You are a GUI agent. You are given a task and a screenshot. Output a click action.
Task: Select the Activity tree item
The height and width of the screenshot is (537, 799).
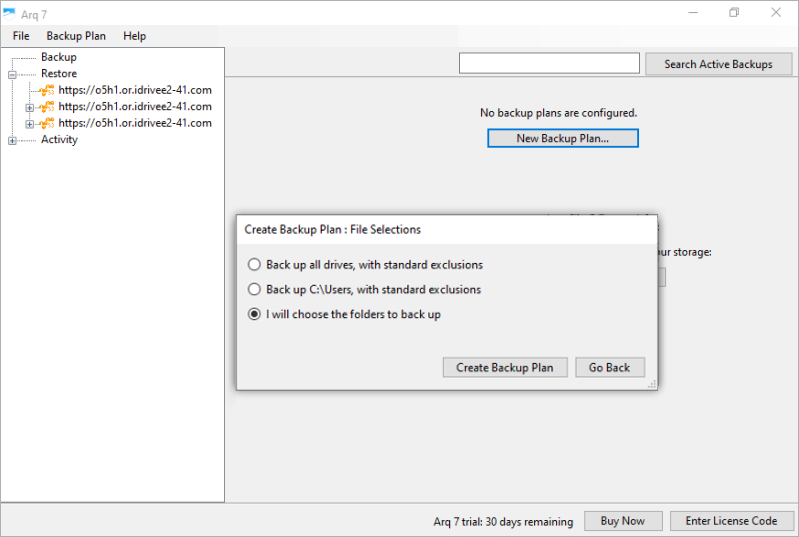[60, 140]
